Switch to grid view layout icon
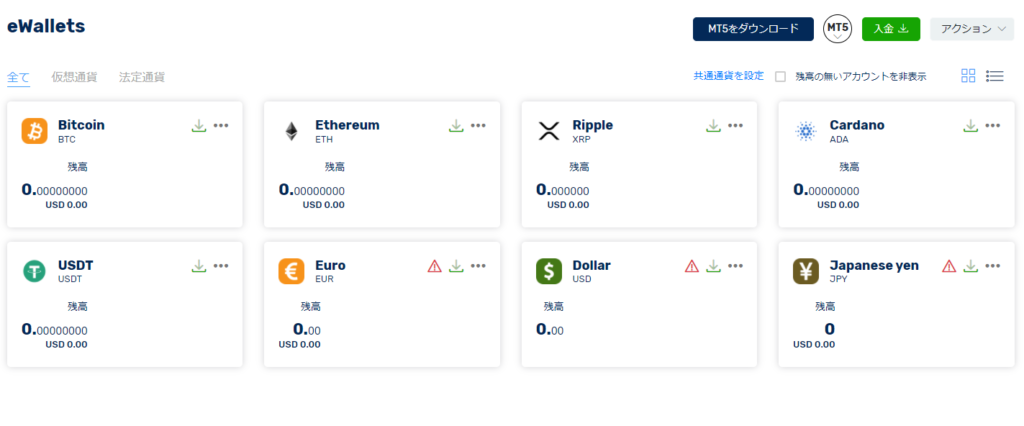 (x=968, y=76)
